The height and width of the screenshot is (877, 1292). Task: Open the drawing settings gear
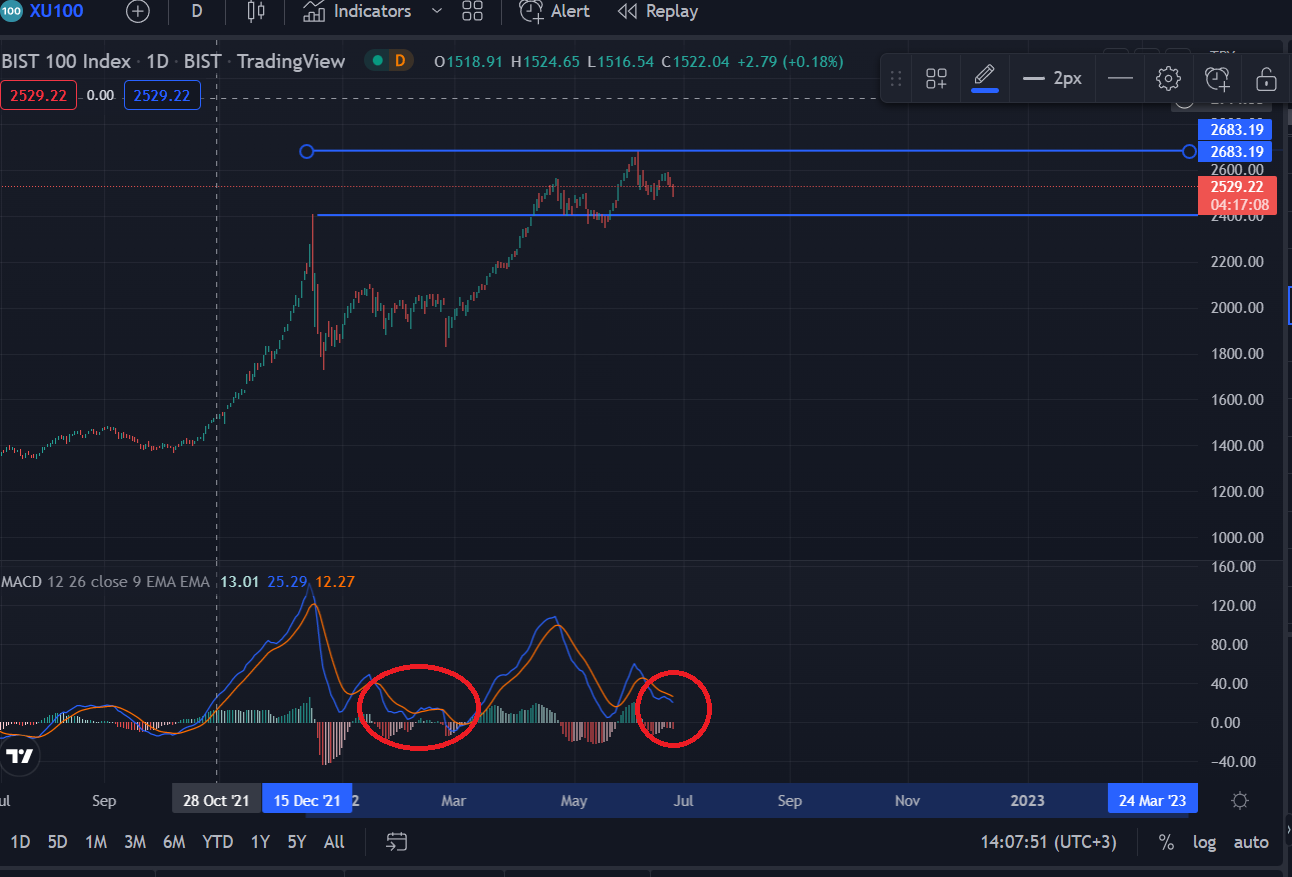1168,78
